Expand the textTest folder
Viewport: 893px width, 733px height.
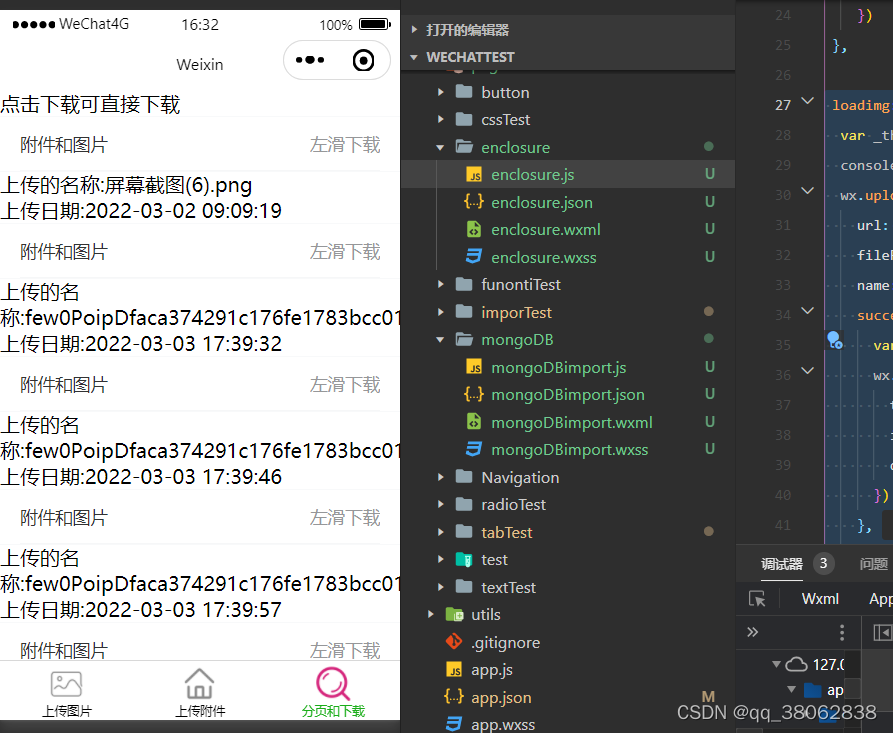(x=440, y=587)
